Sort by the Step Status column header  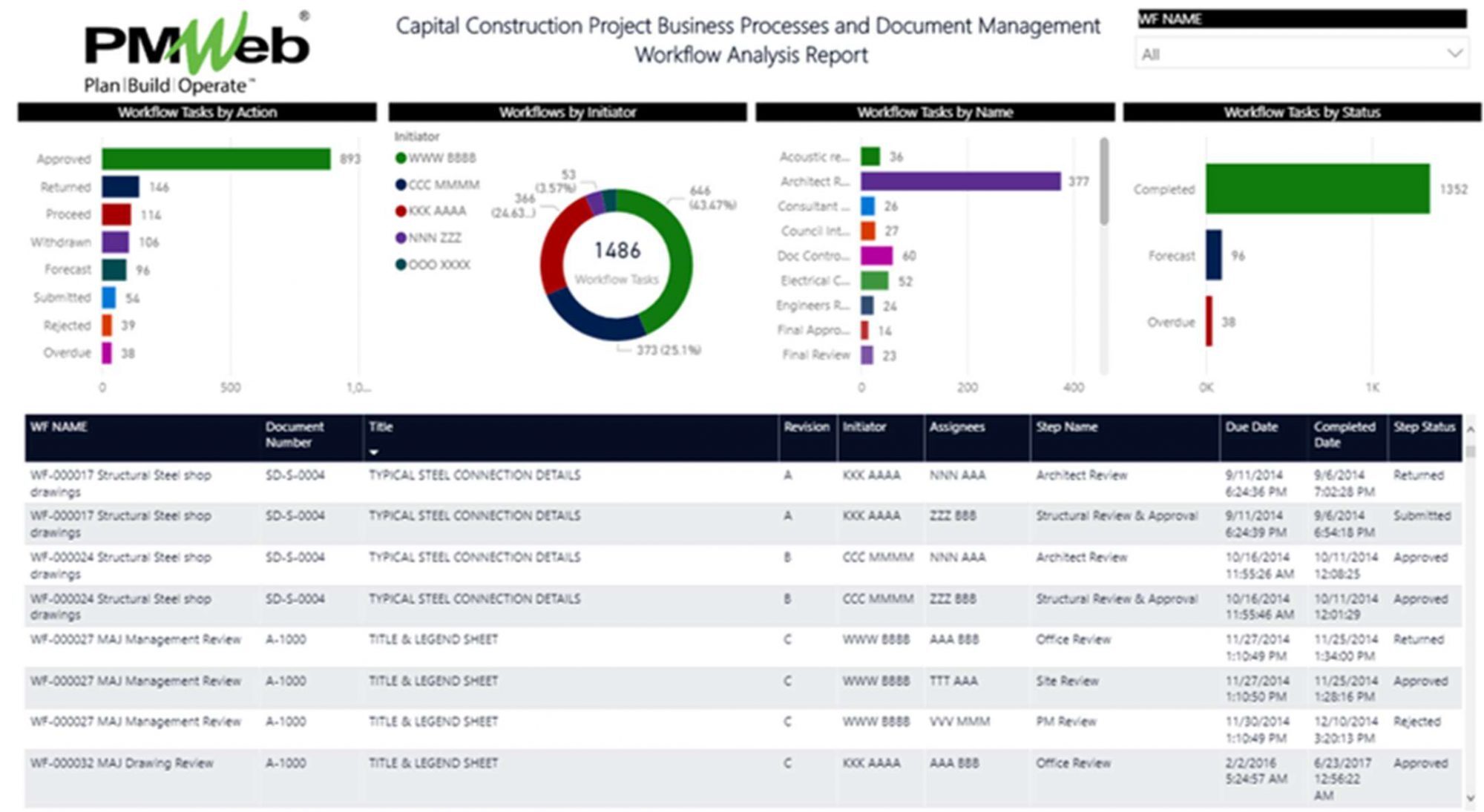click(x=1423, y=427)
